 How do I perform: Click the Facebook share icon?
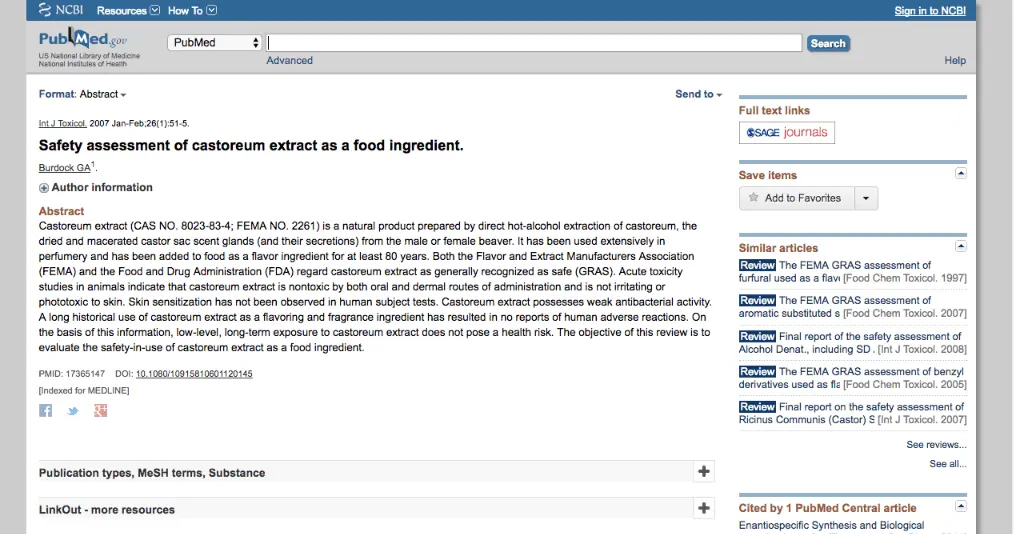(x=45, y=410)
